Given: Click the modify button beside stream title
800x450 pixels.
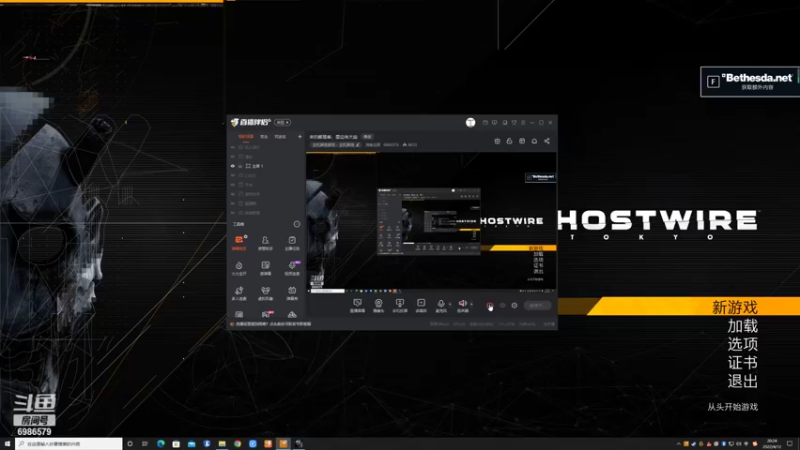Looking at the screenshot, I should click(367, 137).
